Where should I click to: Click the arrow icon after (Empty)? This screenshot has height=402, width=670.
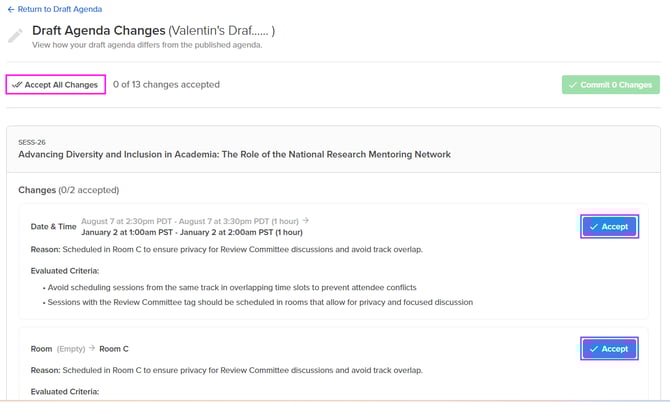92,349
